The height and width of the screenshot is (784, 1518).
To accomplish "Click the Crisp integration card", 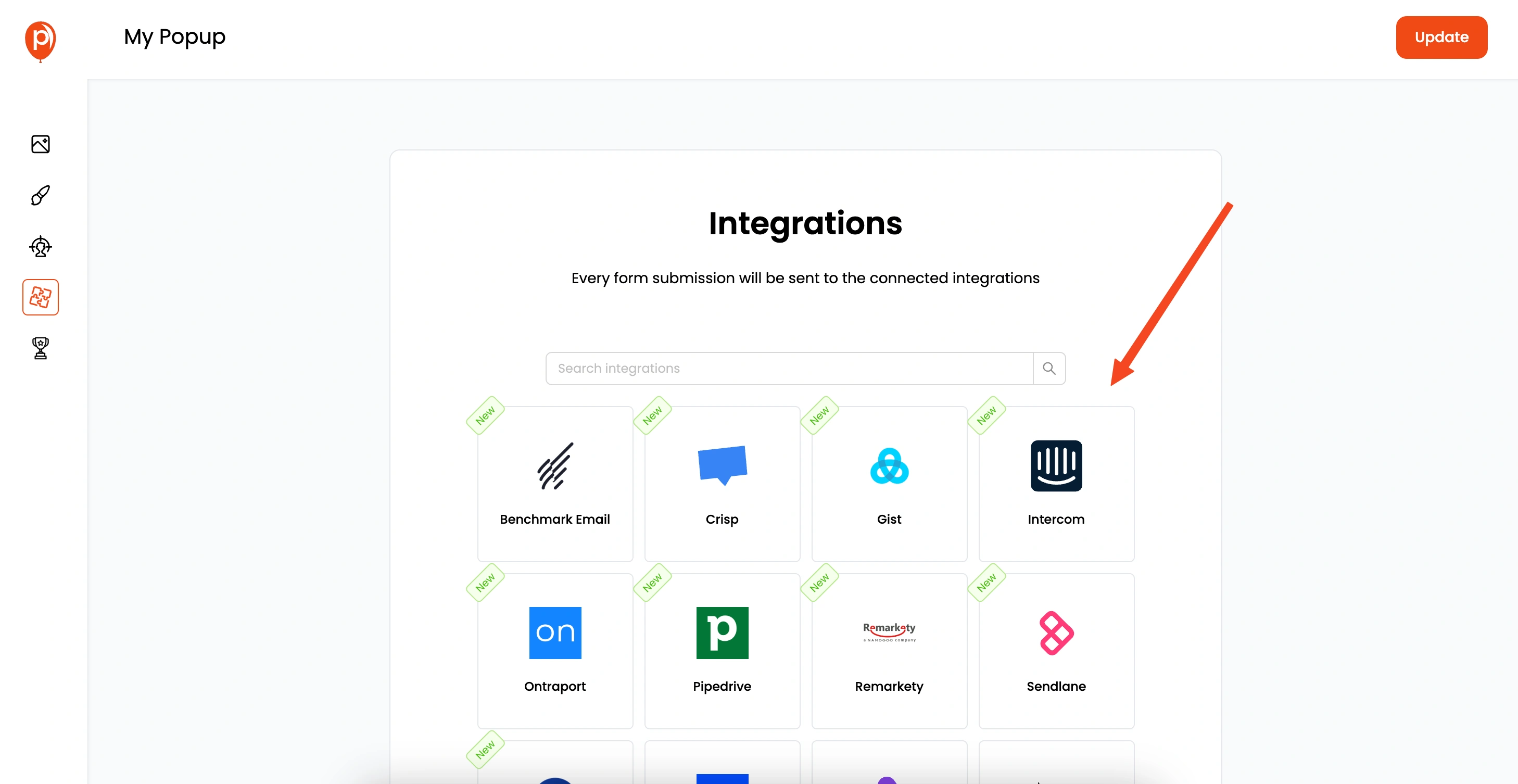I will (722, 483).
